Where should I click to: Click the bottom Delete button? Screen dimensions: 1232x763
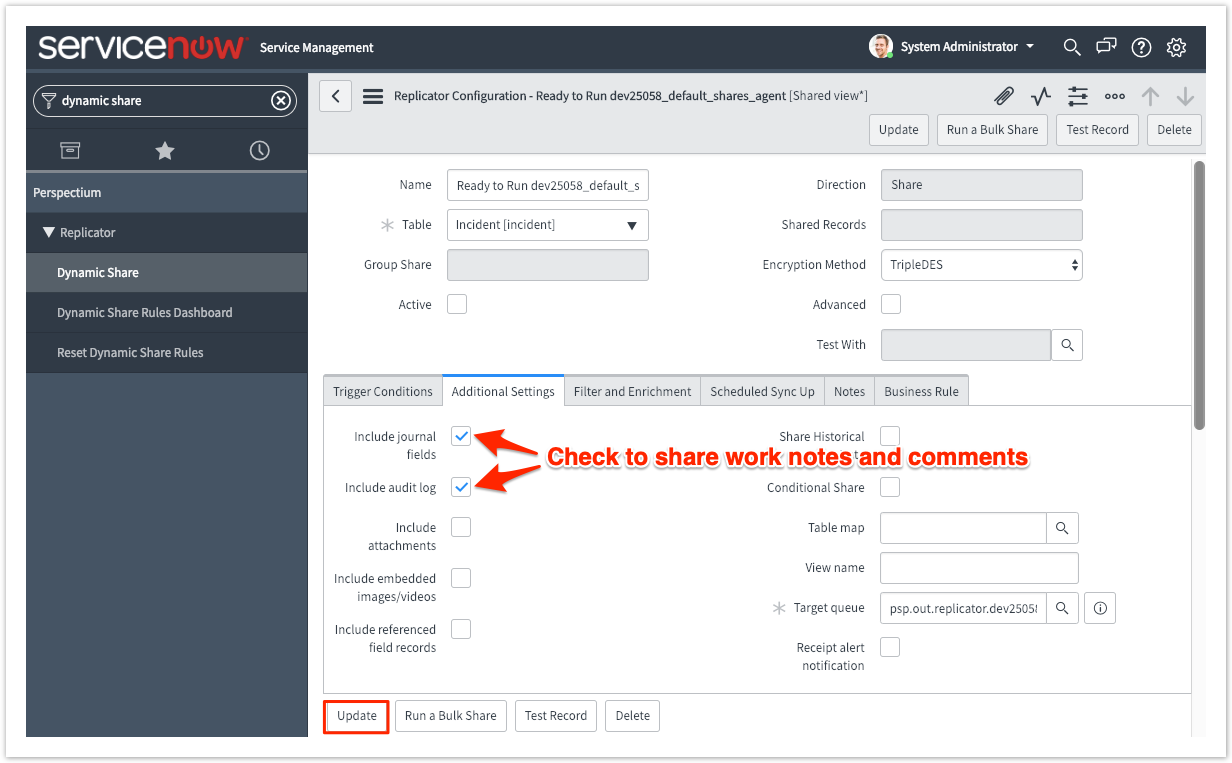pos(633,716)
